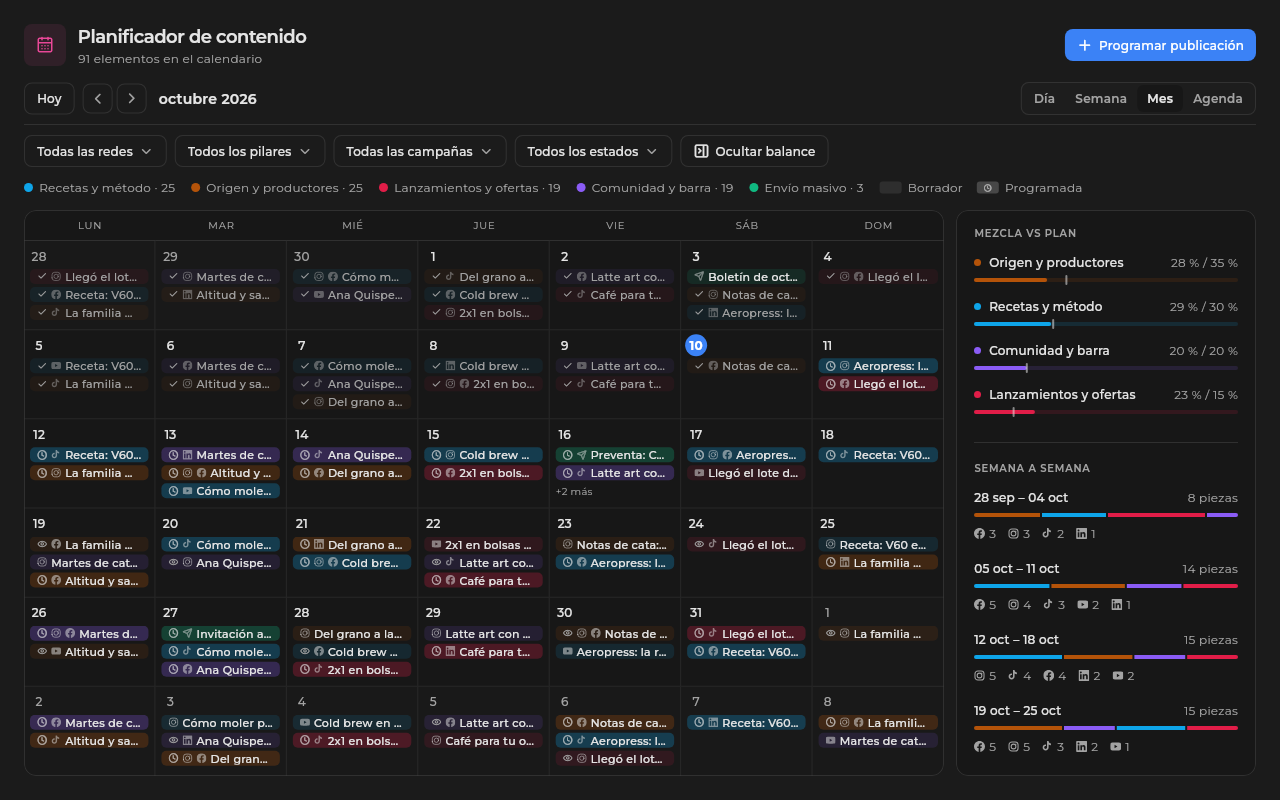Select today's date 10 in calendar
The width and height of the screenshot is (1280, 800).
click(696, 345)
